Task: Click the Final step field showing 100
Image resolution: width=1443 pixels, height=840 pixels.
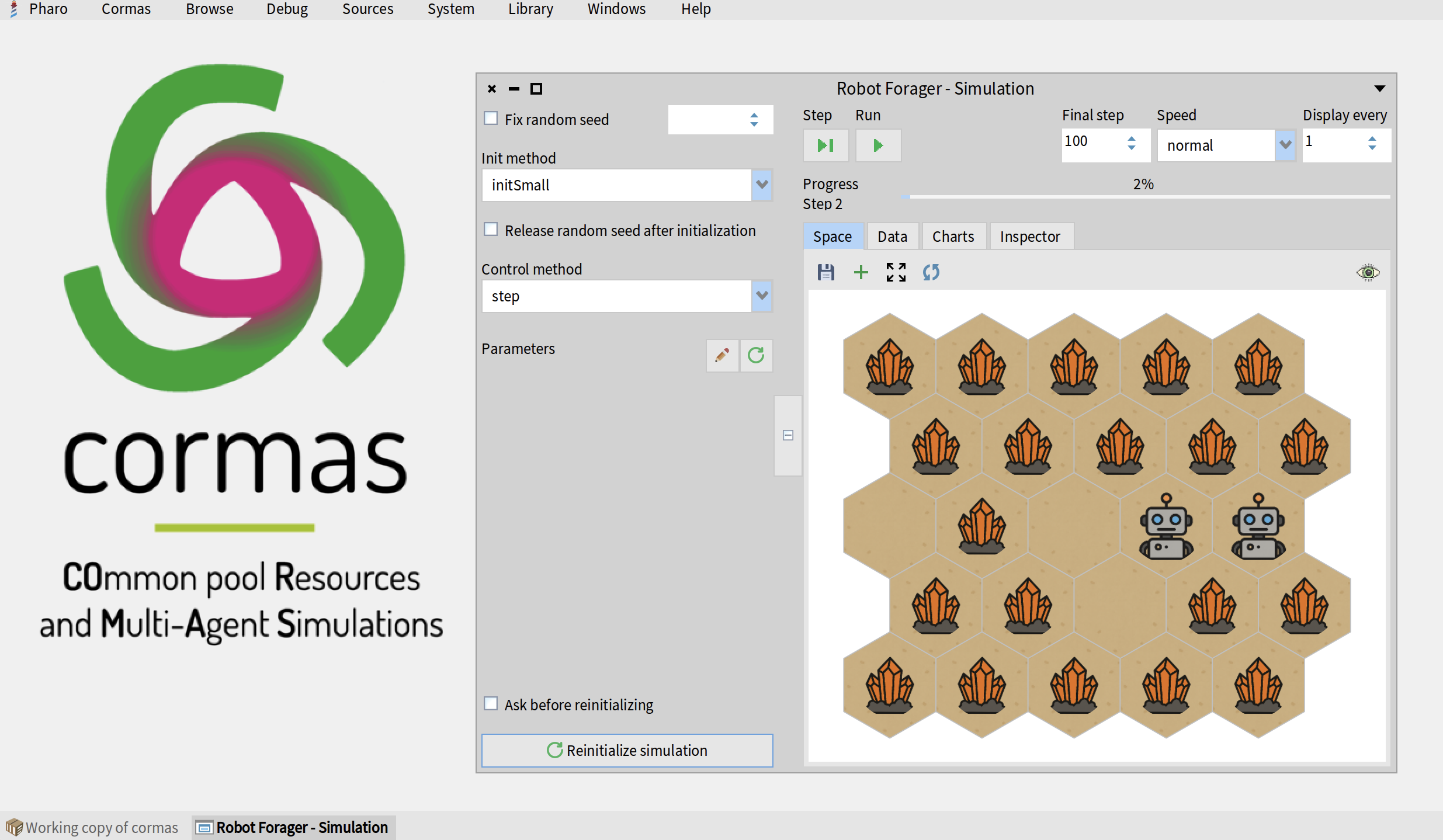Action: pyautogui.click(x=1105, y=145)
